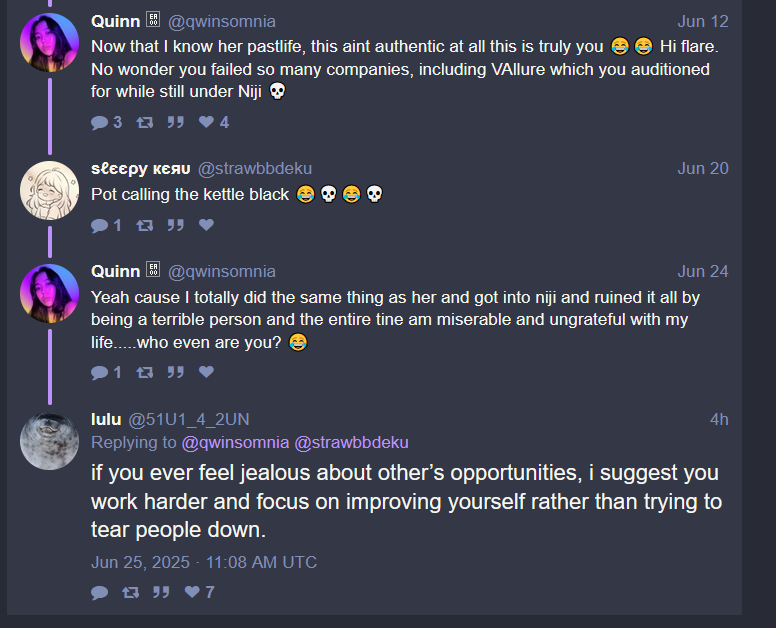Open @strawbbdeku mention in lulu's reply
The image size is (776, 628).
click(351, 442)
